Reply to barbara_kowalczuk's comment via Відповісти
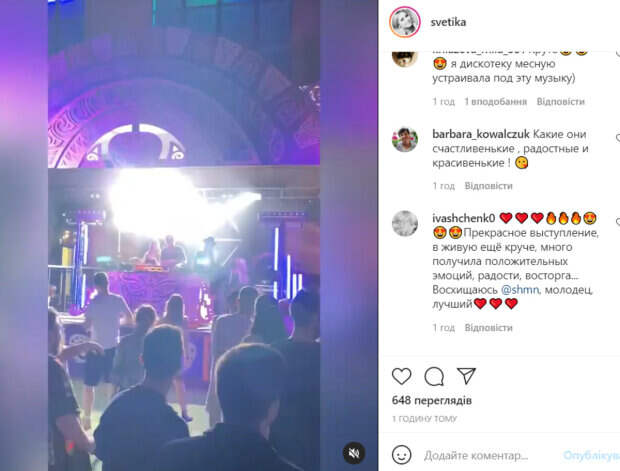 pos(488,185)
